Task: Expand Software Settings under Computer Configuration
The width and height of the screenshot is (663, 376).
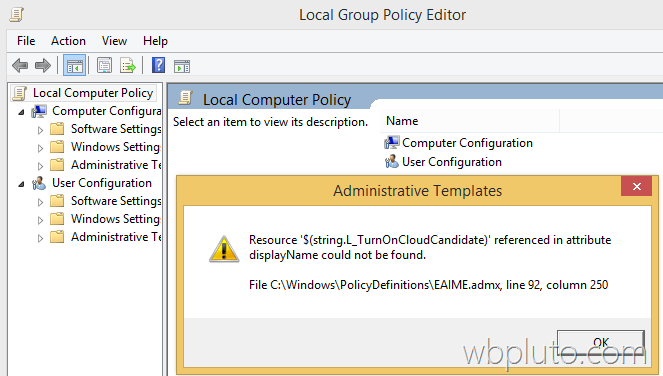Action: click(x=40, y=130)
